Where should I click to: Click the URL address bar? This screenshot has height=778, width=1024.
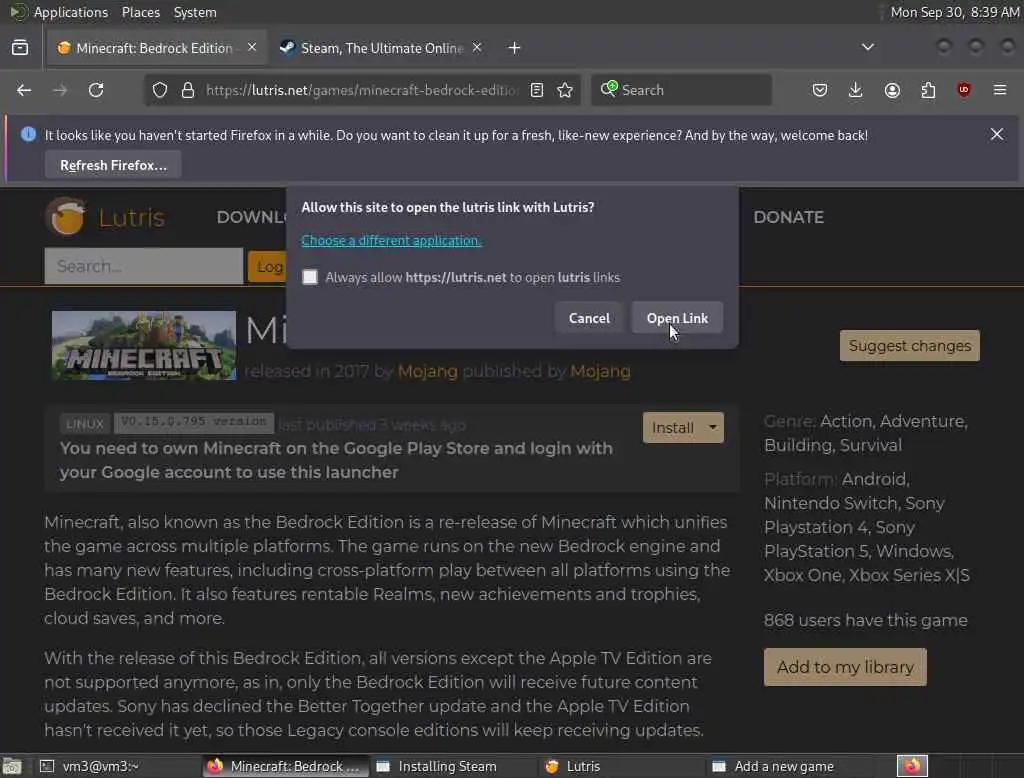[x=362, y=90]
